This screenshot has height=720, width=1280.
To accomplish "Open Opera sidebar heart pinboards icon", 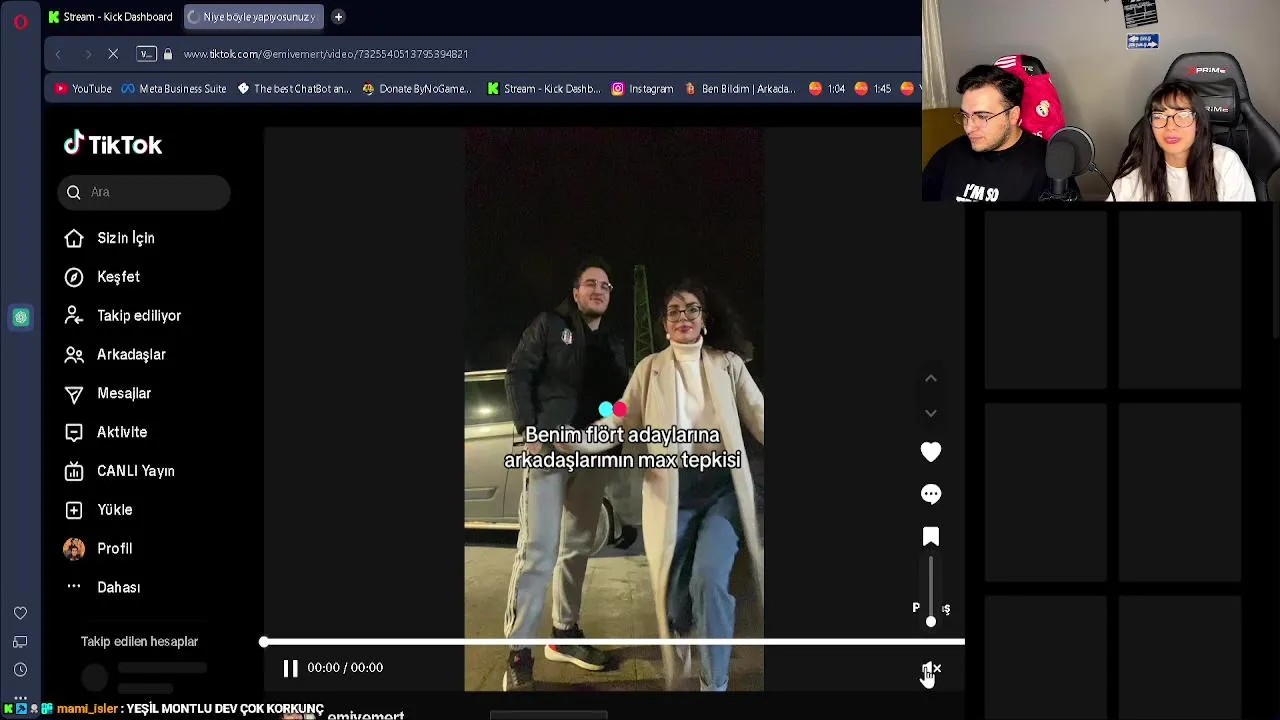I will 20,613.
